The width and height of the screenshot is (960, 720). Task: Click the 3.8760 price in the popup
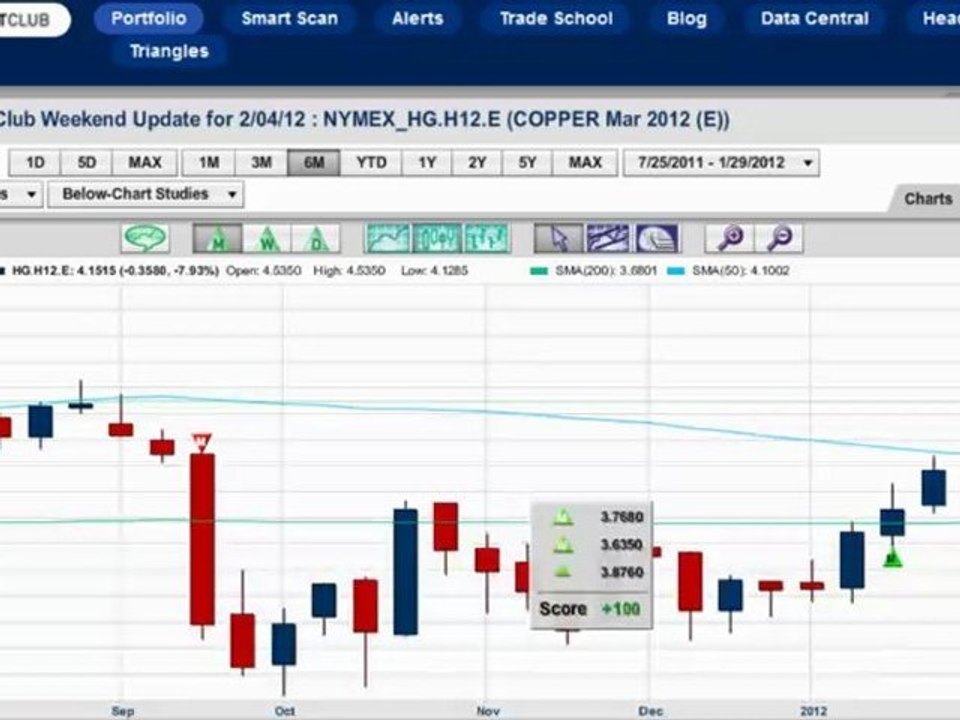click(622, 572)
